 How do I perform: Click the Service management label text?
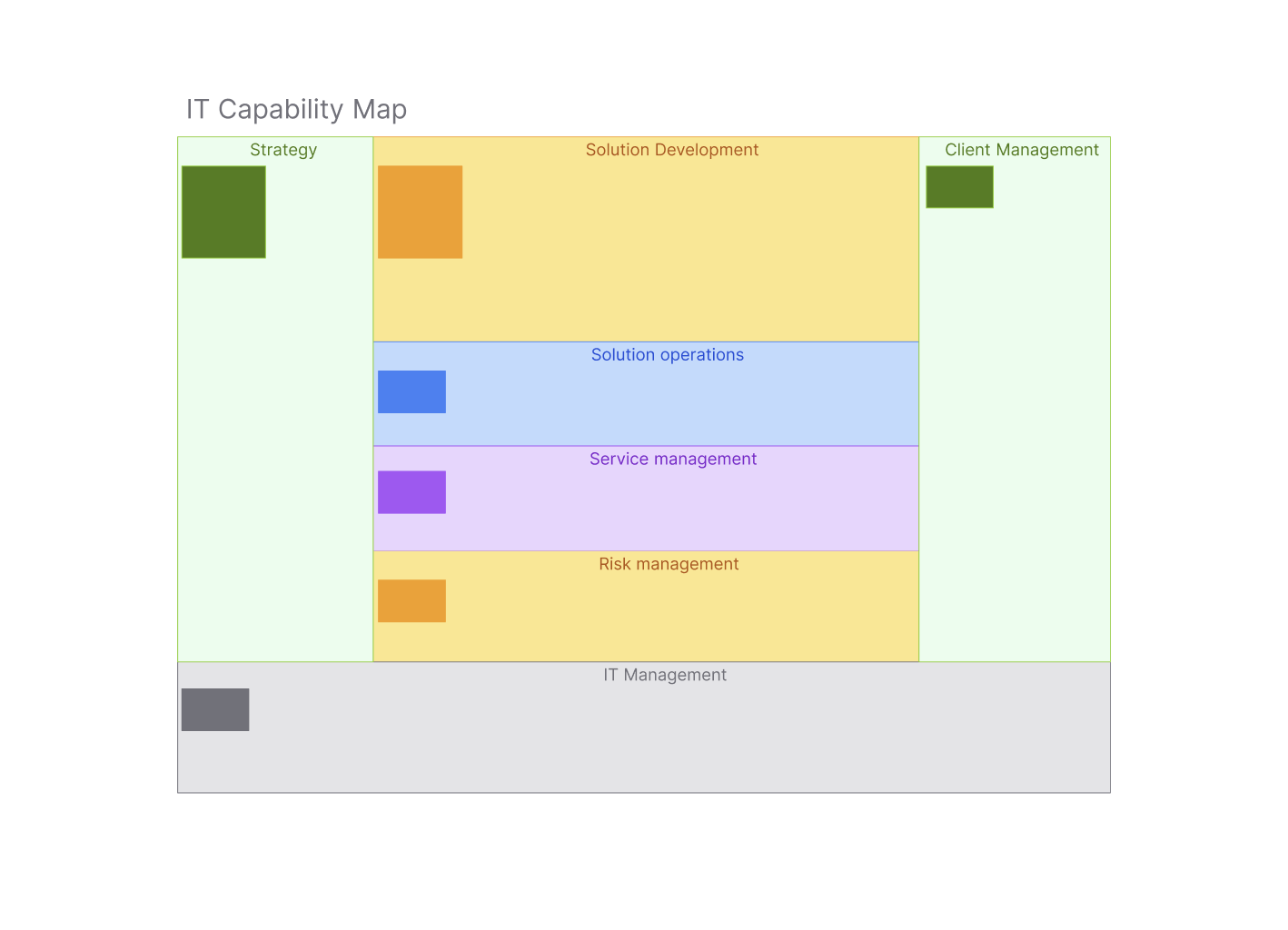[x=672, y=460]
